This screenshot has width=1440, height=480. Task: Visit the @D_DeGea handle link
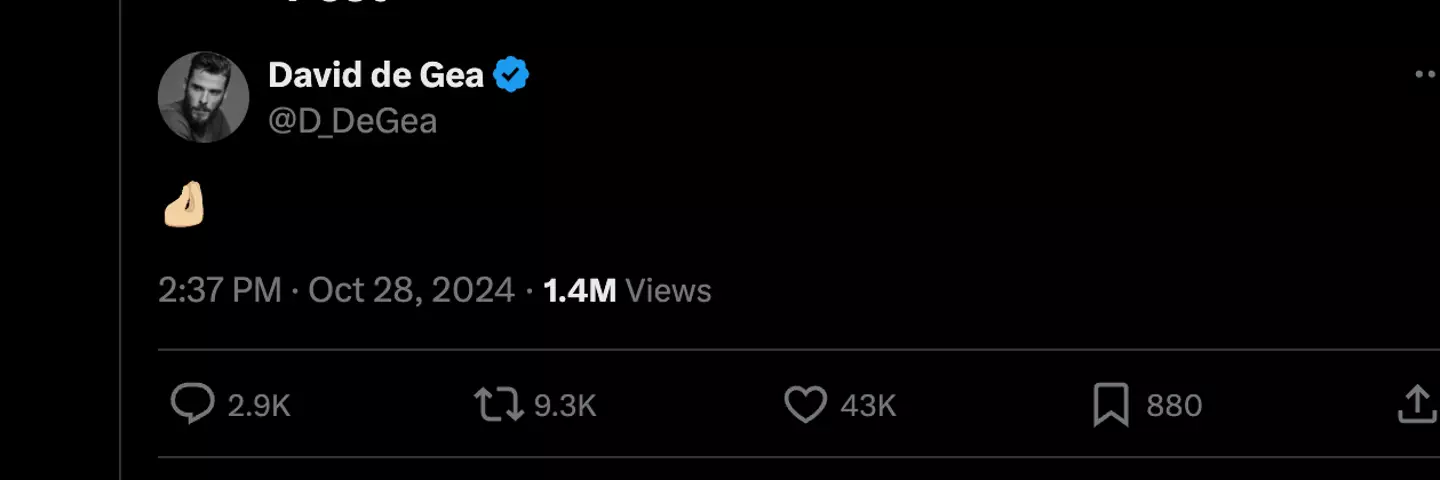click(x=352, y=121)
